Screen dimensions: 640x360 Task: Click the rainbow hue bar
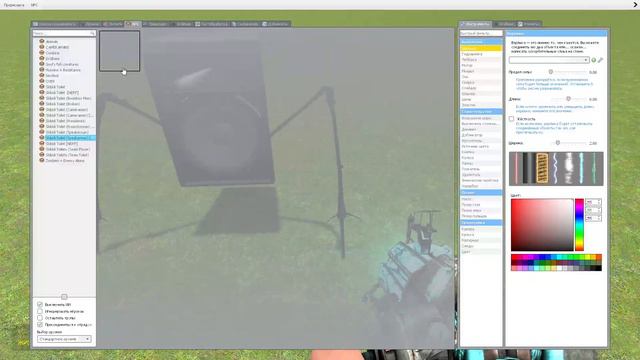579,224
